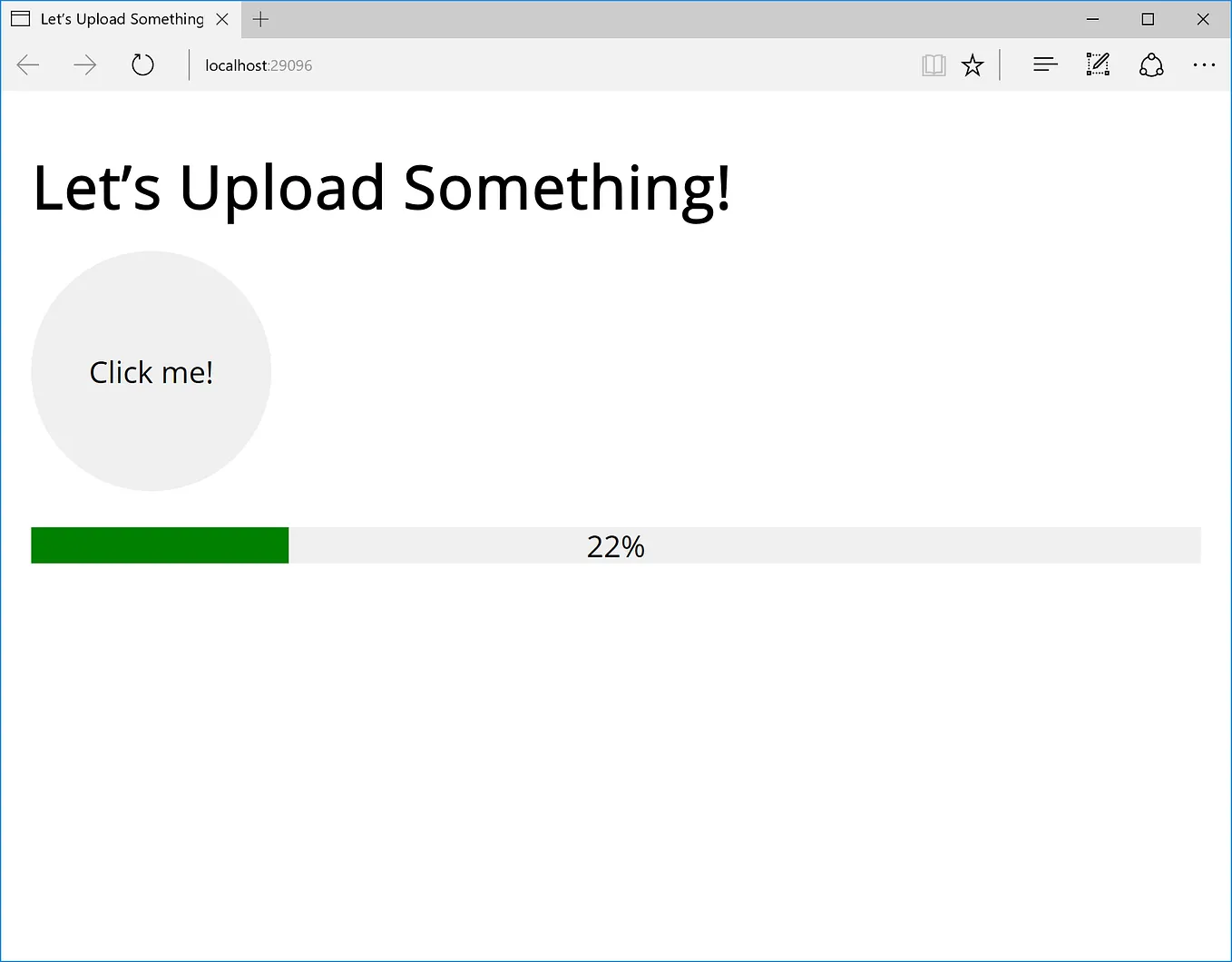Maximize the browser window
The image size is (1232, 962).
tap(1148, 19)
